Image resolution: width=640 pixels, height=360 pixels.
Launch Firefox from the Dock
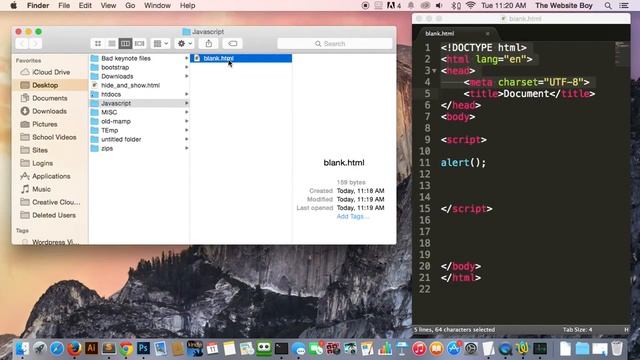74,349
